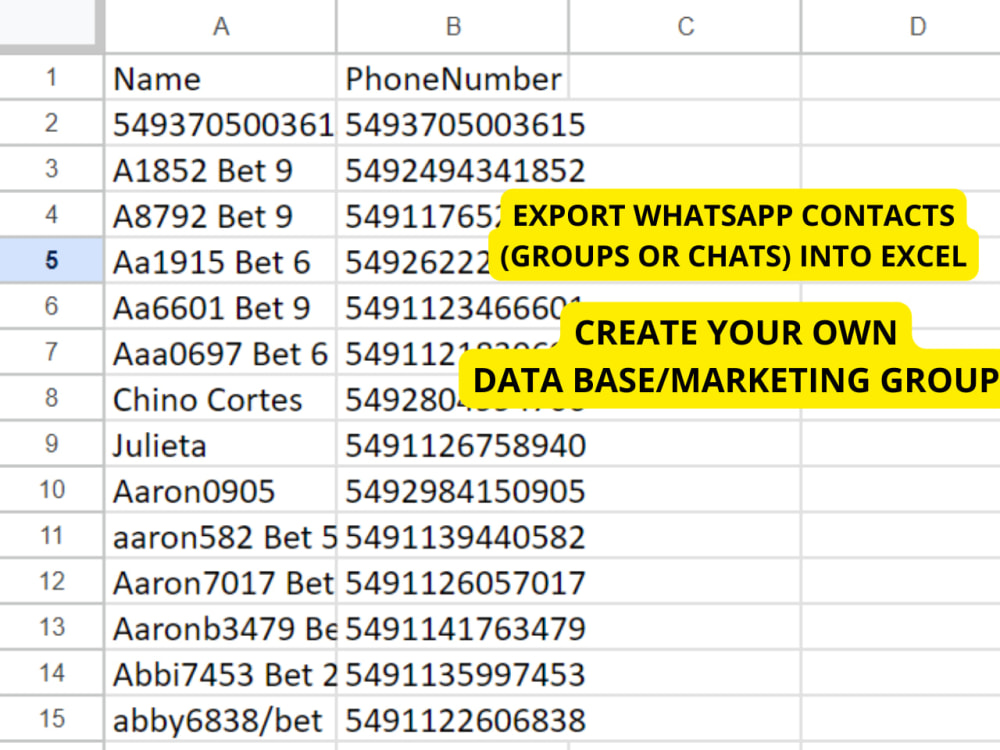Select row number 1
1000x750 pixels.
51,78
